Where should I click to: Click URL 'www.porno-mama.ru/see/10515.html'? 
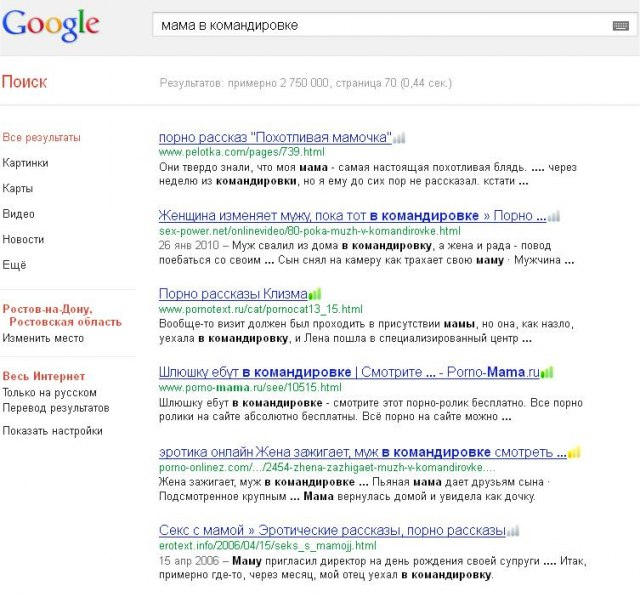[250, 387]
